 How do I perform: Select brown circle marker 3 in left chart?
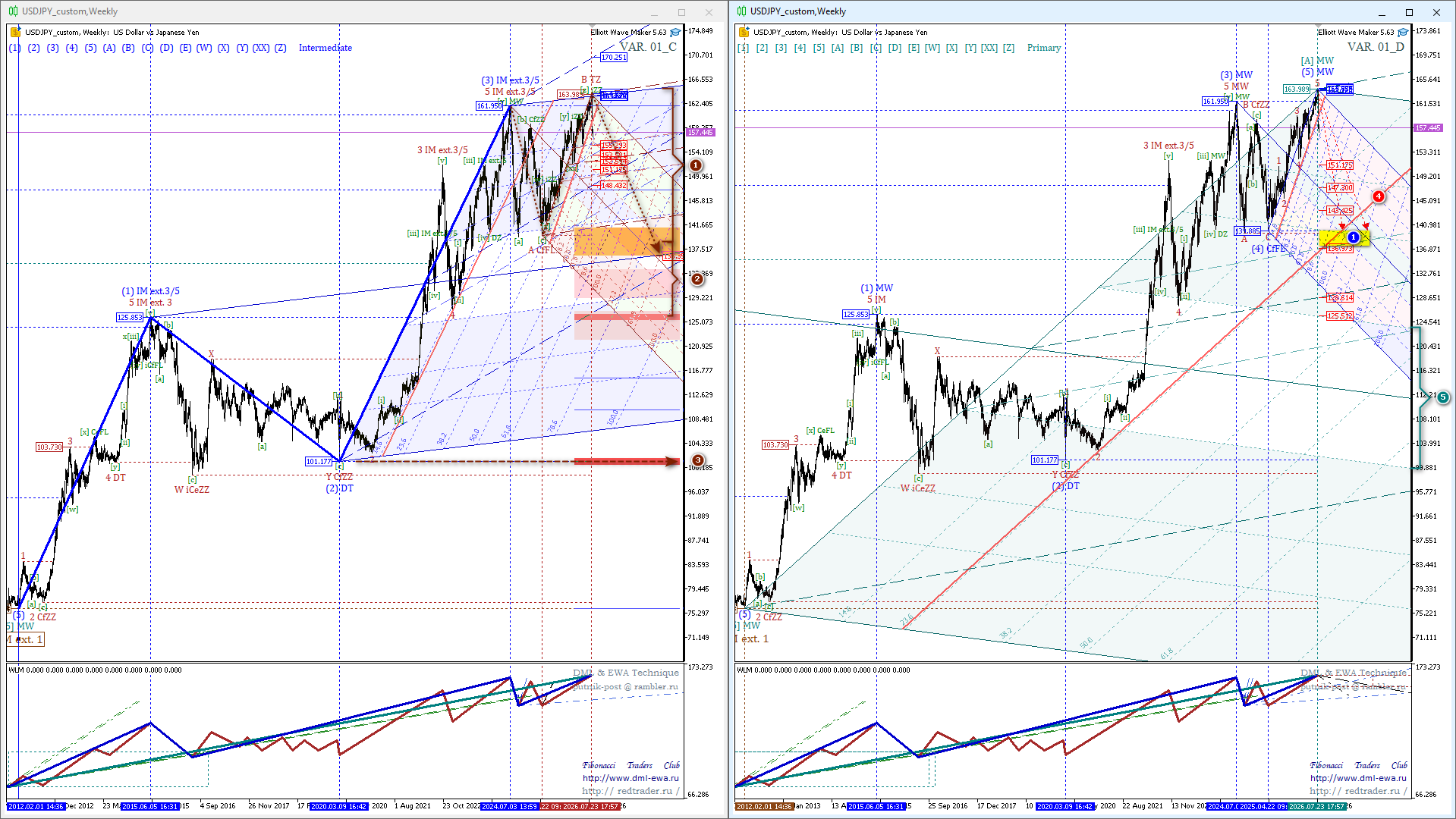[x=698, y=460]
